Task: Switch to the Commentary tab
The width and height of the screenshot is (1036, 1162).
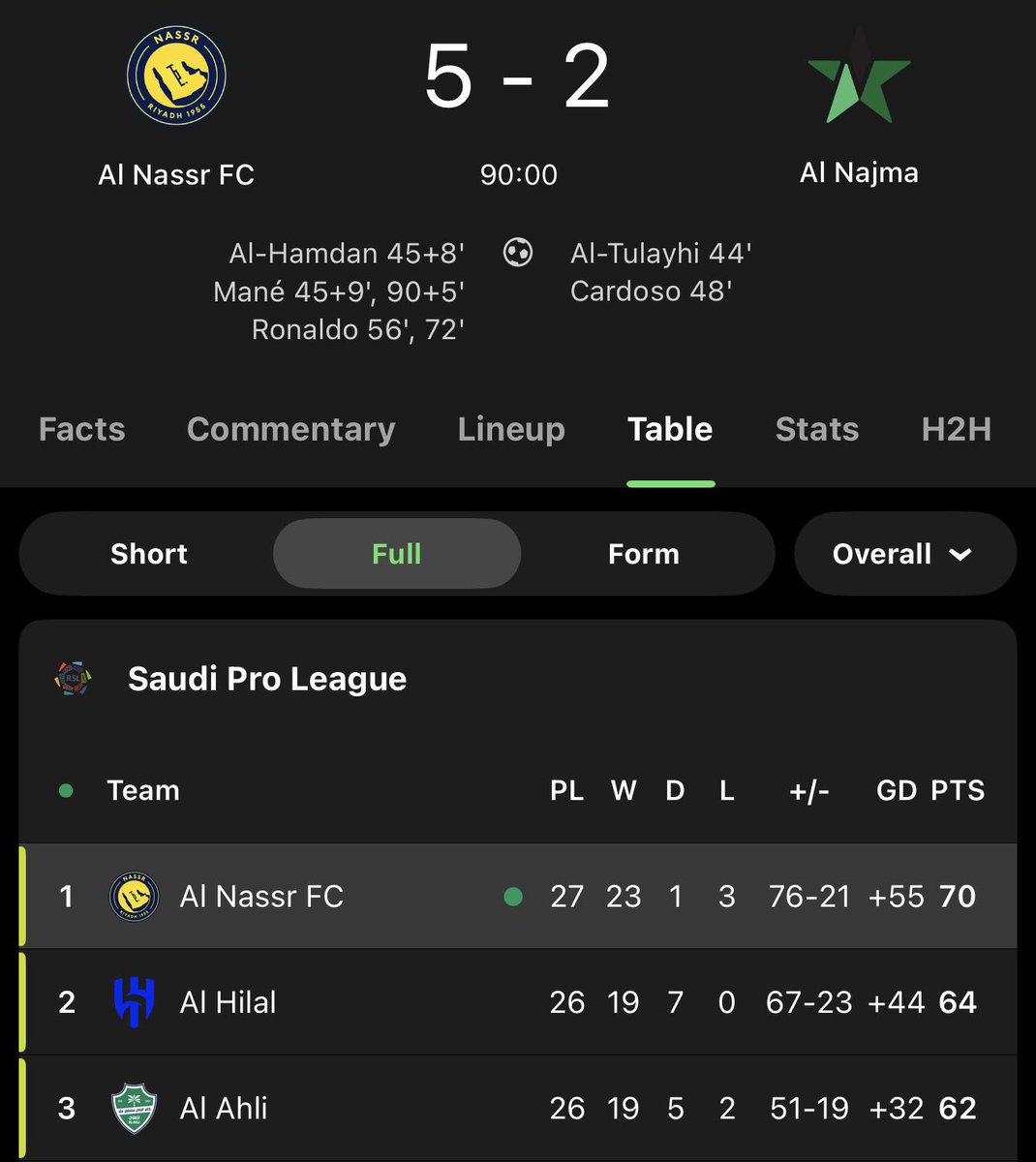Action: pyautogui.click(x=290, y=429)
